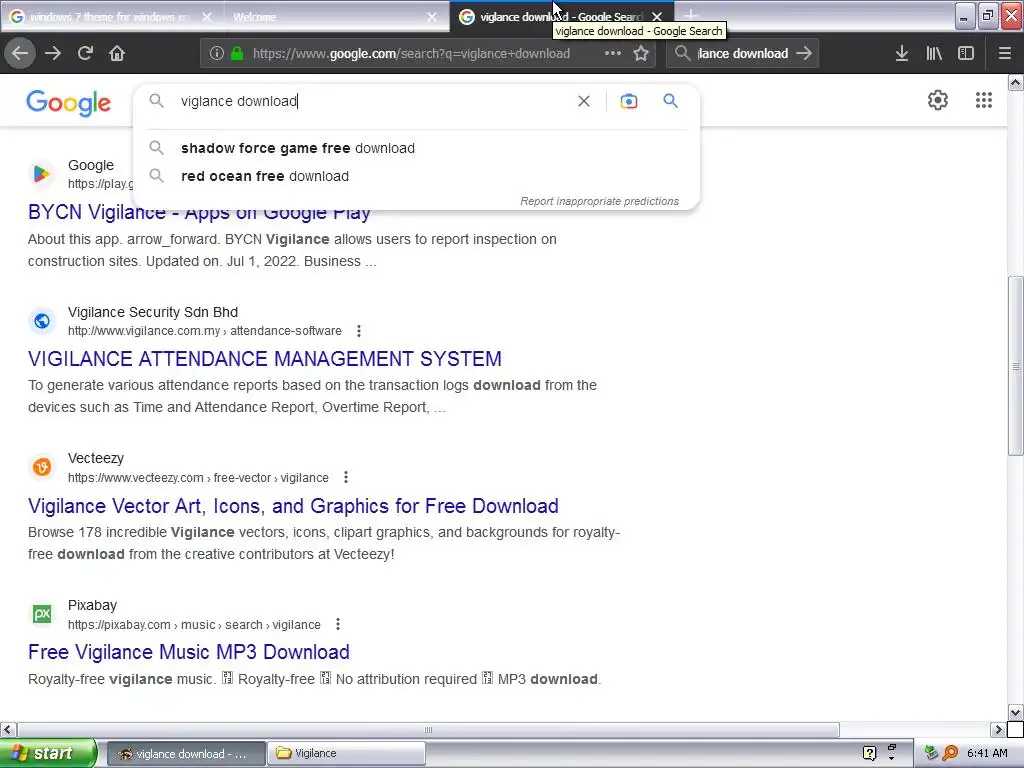This screenshot has width=1024, height=768.
Task: Click the browser search box field
Action: pyautogui.click(x=743, y=54)
